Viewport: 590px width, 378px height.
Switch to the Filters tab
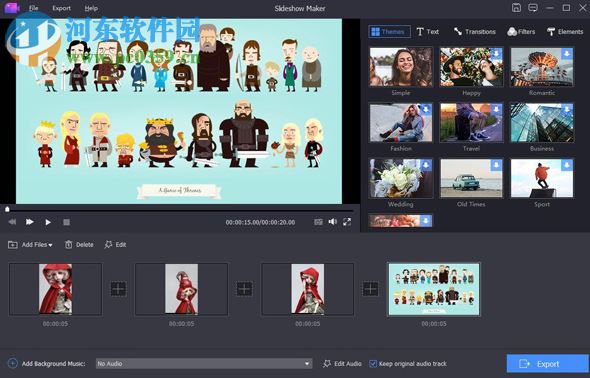(x=521, y=32)
